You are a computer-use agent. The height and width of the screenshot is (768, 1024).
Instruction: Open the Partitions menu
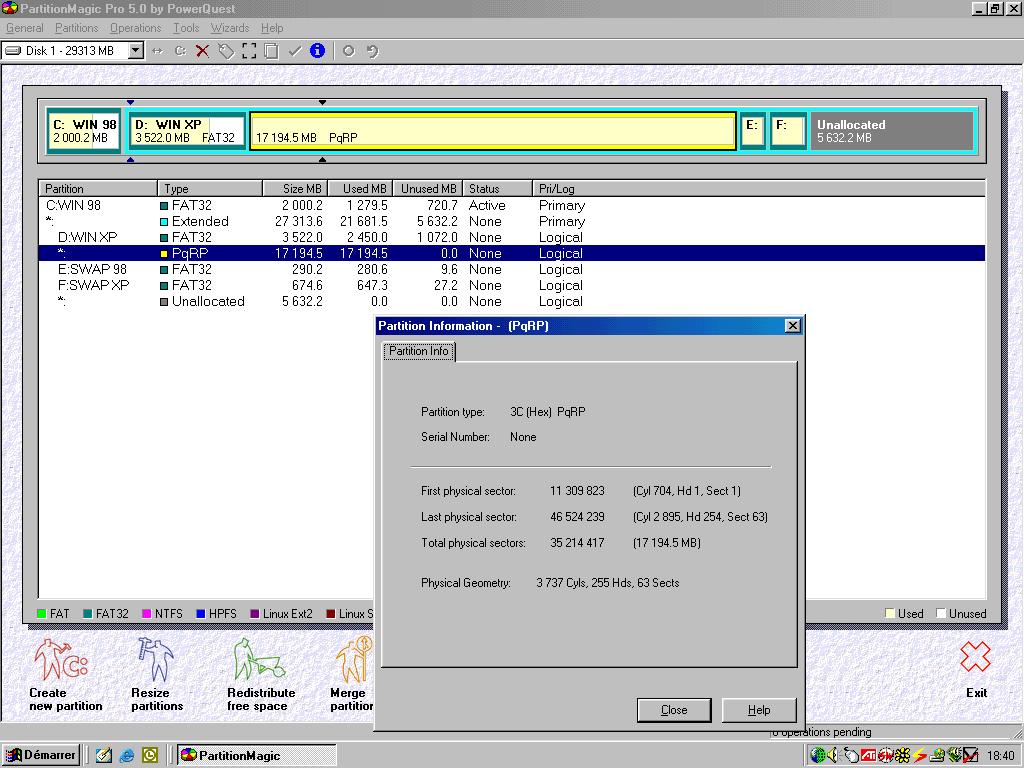point(76,28)
